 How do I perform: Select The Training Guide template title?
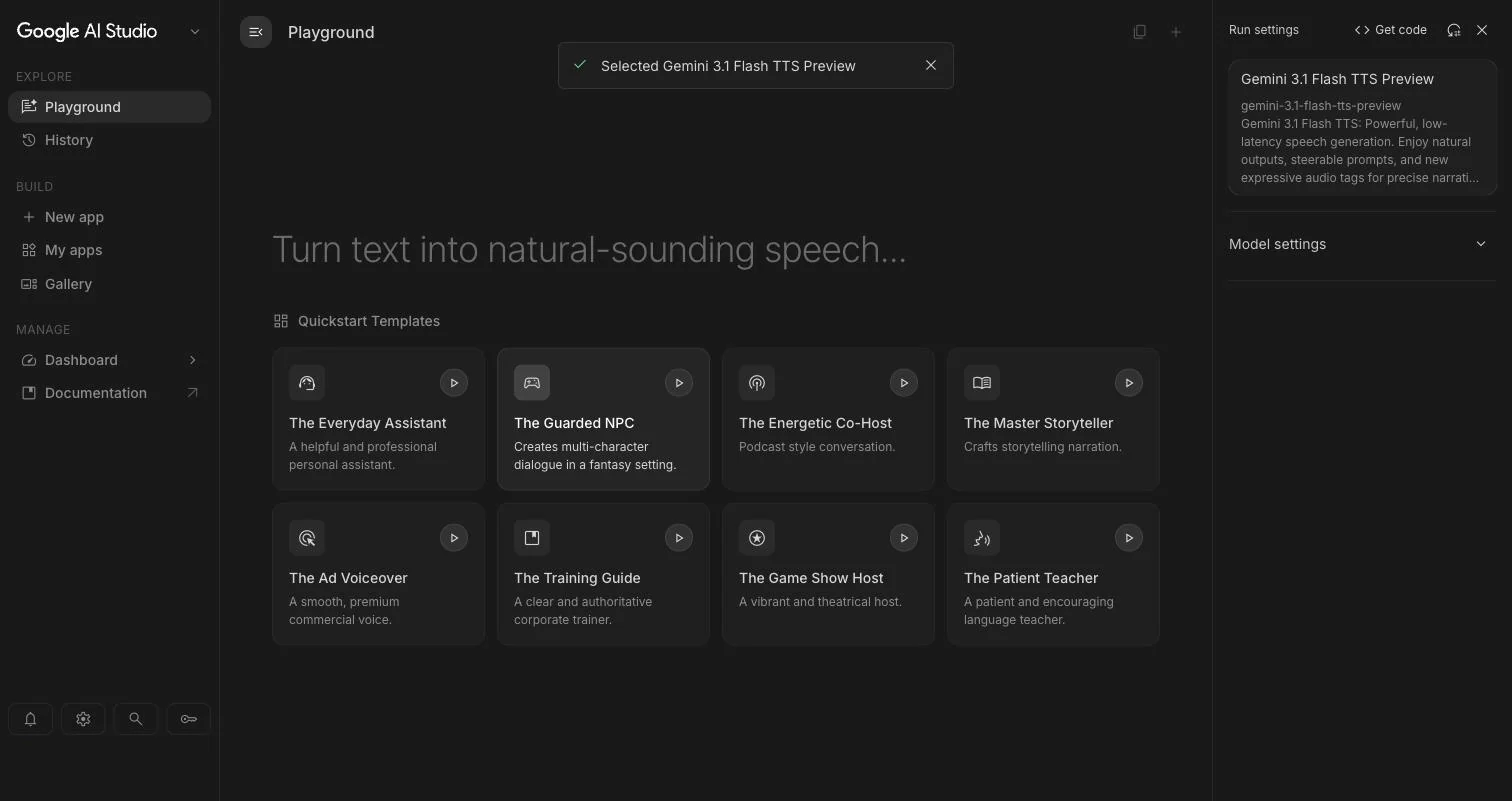(577, 578)
